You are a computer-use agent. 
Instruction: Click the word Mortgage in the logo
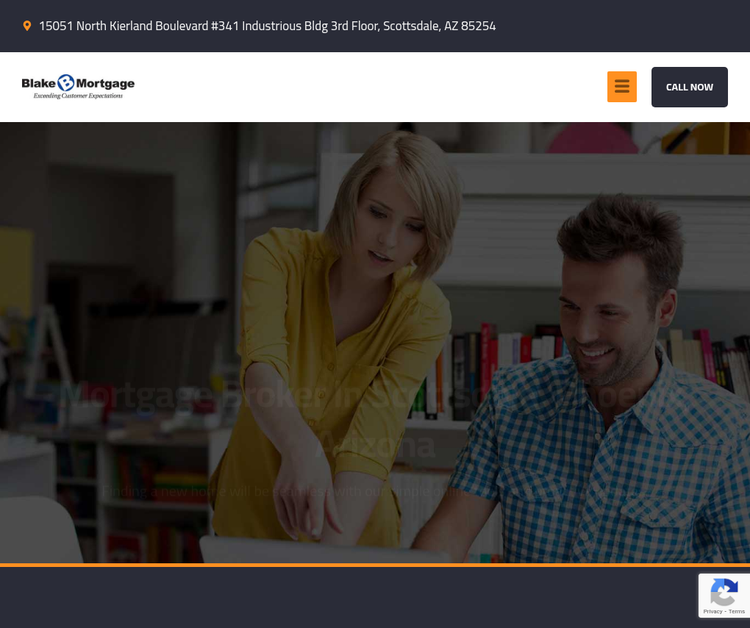point(105,85)
